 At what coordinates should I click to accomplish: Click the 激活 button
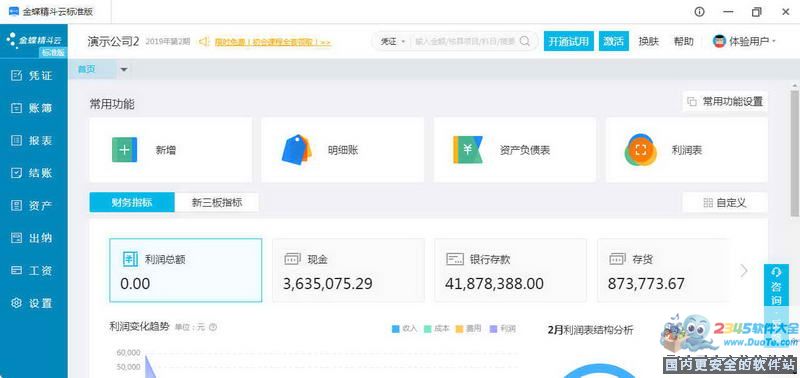tap(614, 41)
